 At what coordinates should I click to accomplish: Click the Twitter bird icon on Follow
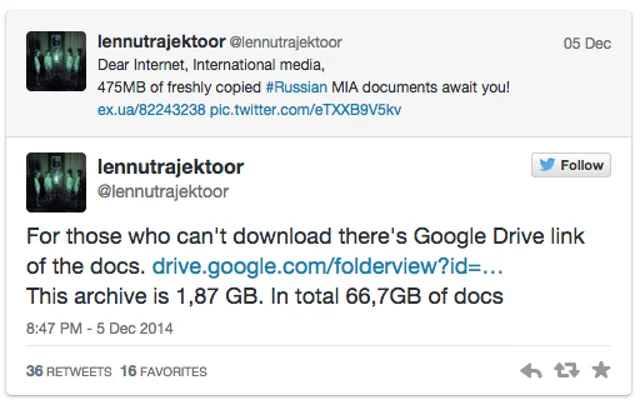pos(547,165)
